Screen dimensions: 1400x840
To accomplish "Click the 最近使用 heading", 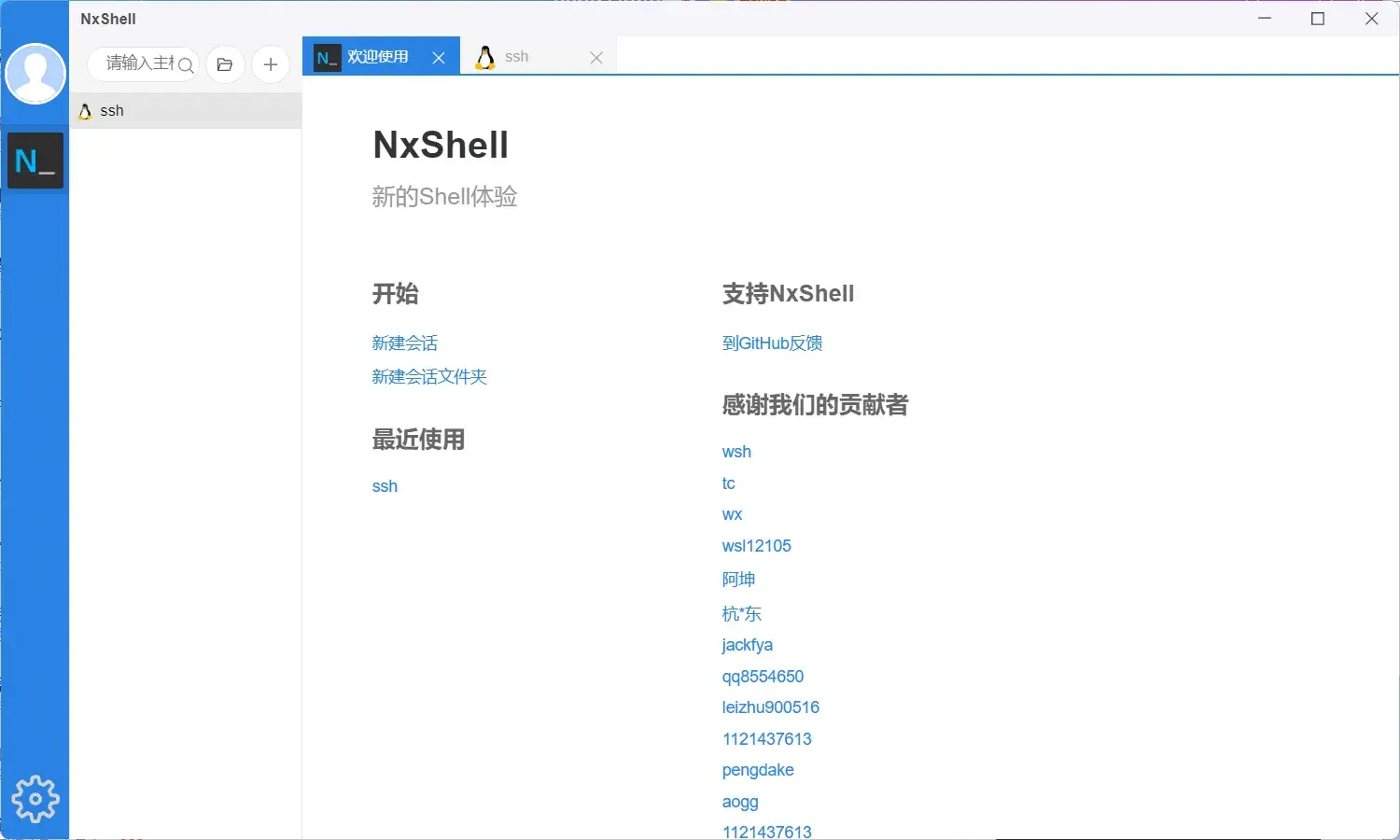I will pos(418,439).
